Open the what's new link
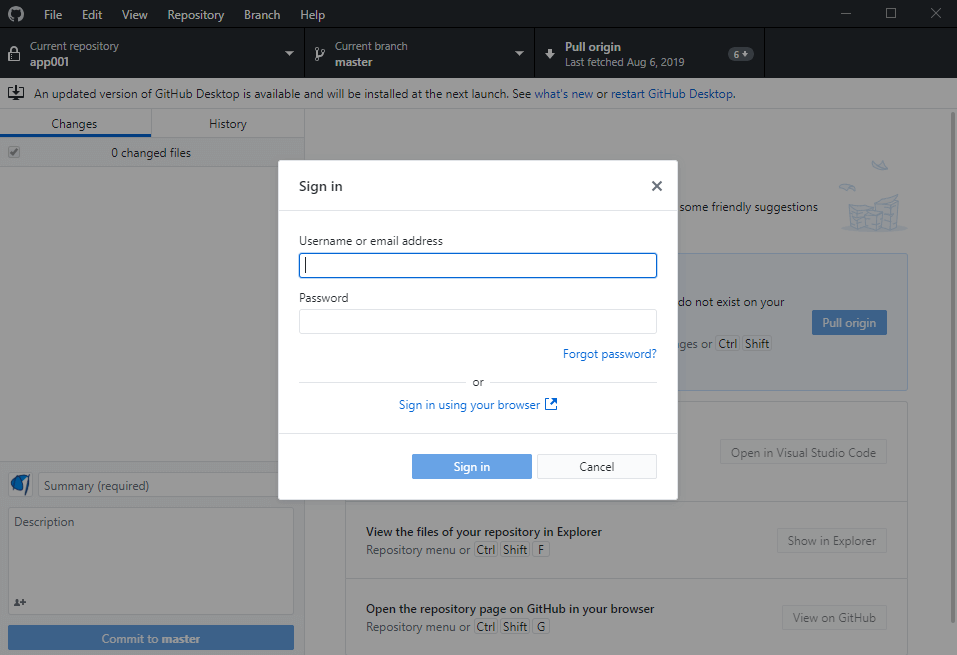The height and width of the screenshot is (655, 957). tap(564, 94)
